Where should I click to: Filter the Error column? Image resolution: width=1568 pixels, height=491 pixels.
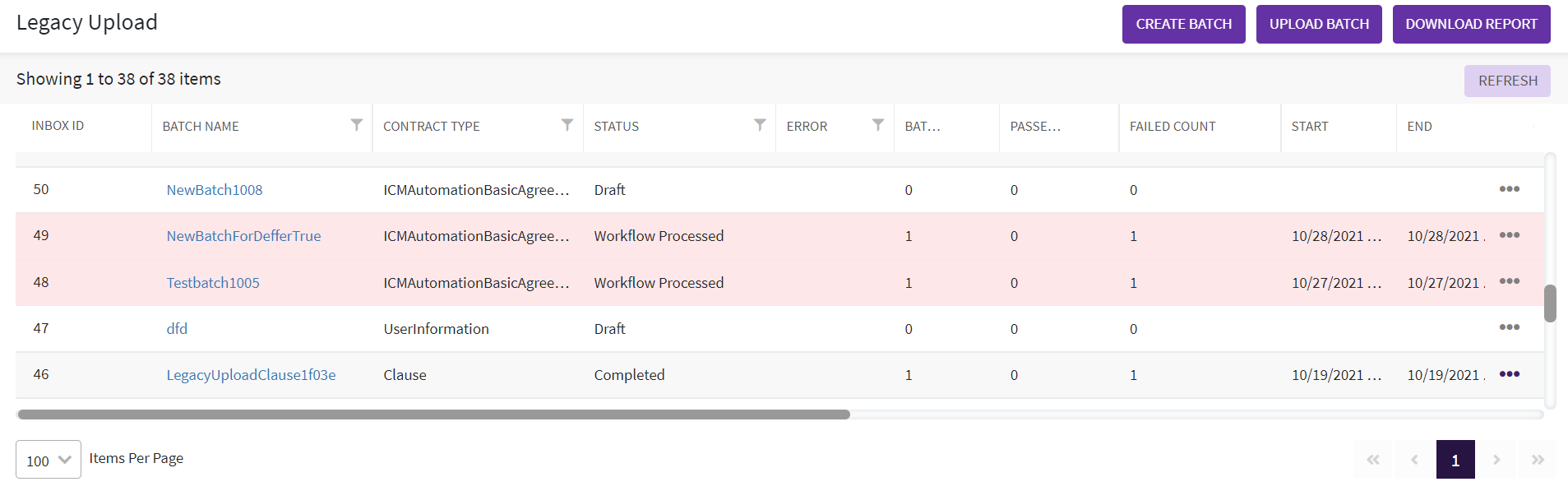(878, 125)
